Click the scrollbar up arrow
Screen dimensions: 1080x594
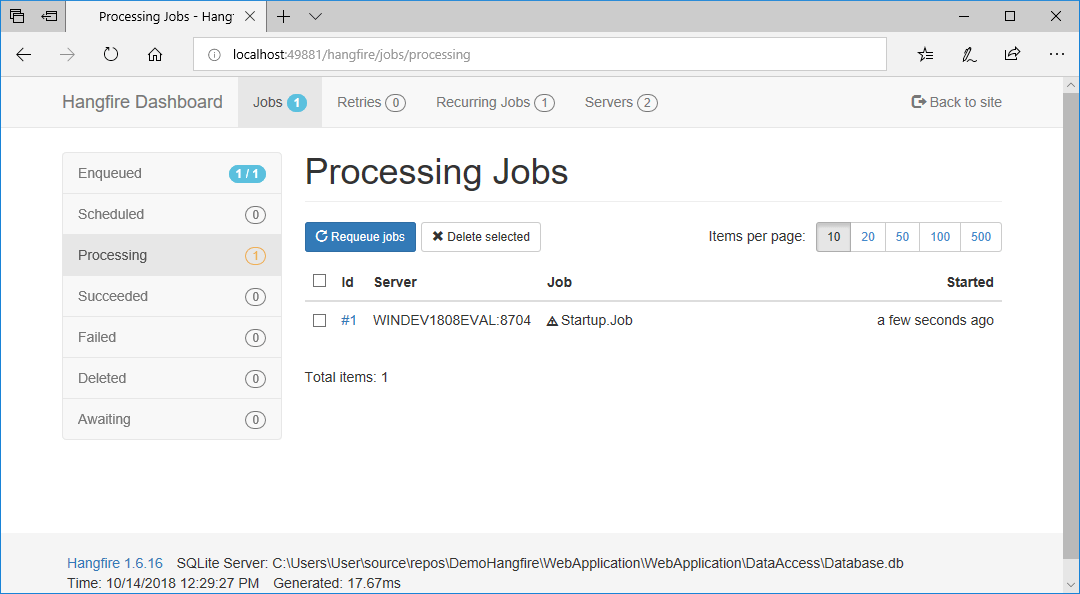1070,85
